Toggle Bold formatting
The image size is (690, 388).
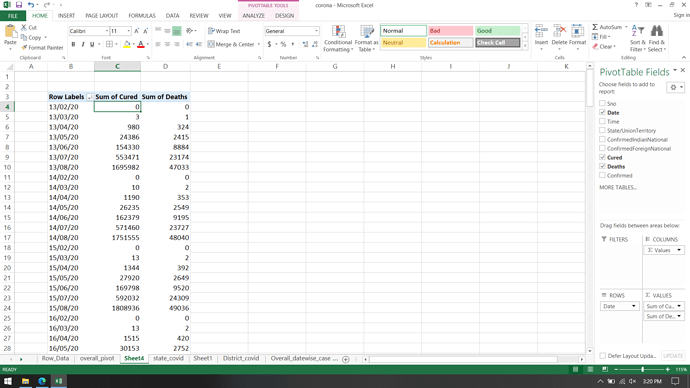73,44
